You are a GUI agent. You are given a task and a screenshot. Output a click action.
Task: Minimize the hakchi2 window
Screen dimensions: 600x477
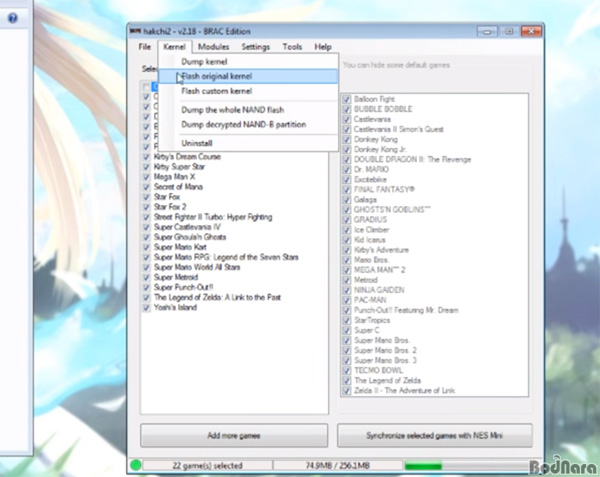click(x=487, y=31)
